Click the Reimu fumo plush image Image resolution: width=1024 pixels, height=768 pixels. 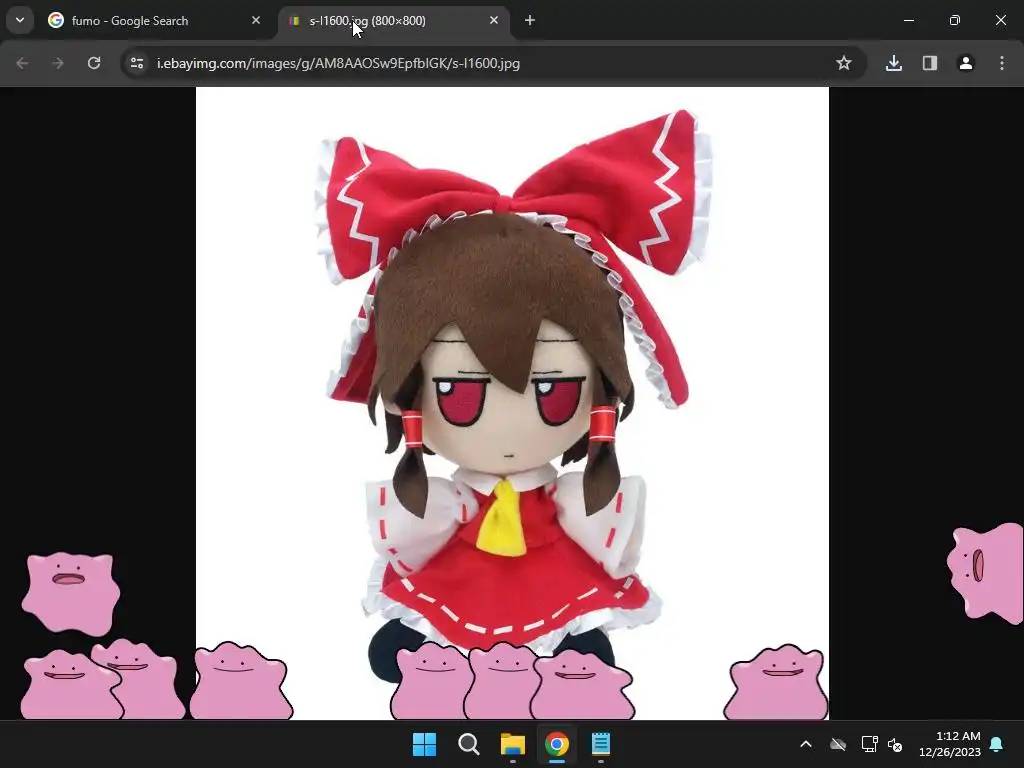pos(512,403)
